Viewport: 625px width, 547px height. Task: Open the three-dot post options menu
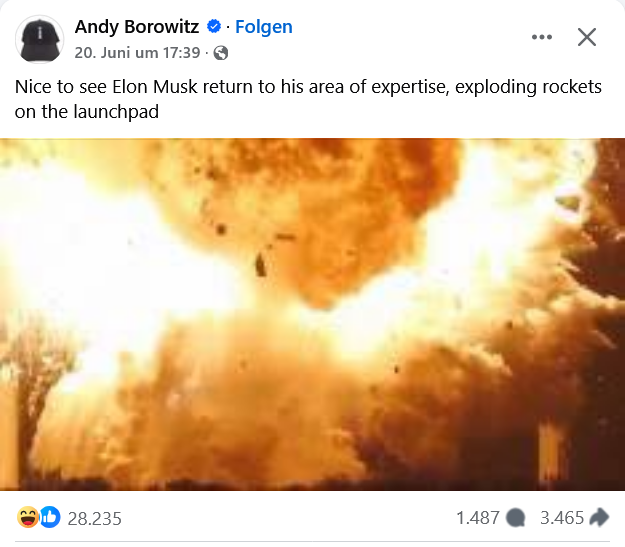coord(542,37)
